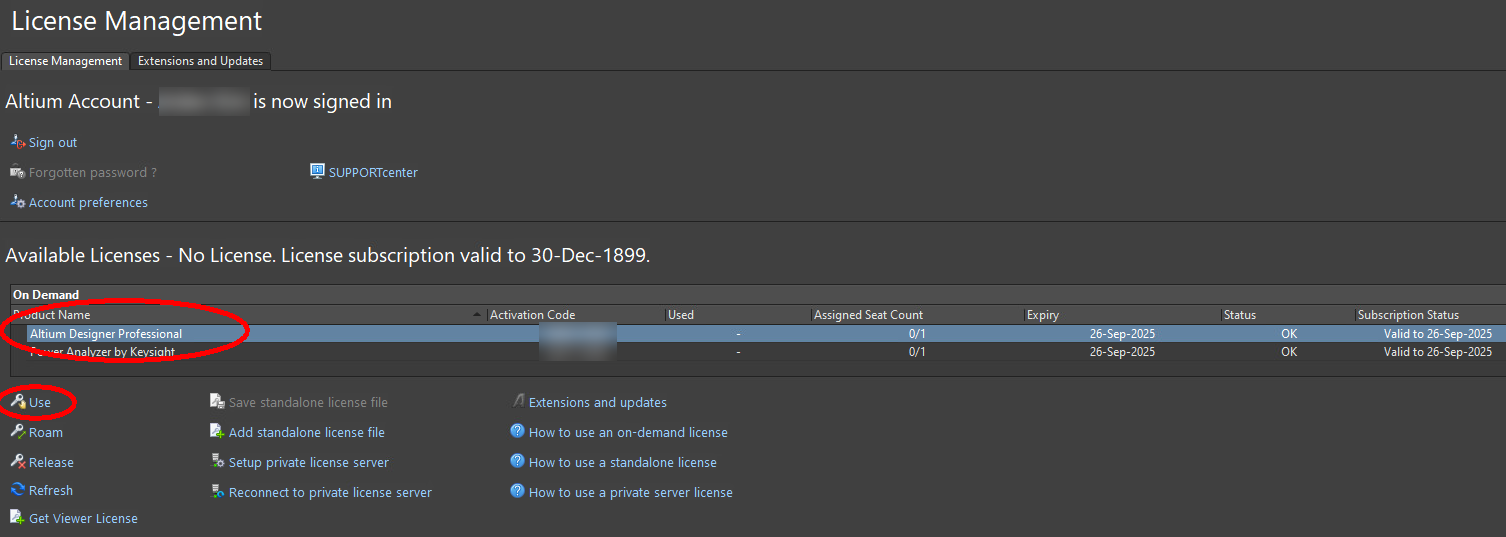Image resolution: width=1506 pixels, height=537 pixels.
Task: Select the License Management tab
Action: (65, 61)
